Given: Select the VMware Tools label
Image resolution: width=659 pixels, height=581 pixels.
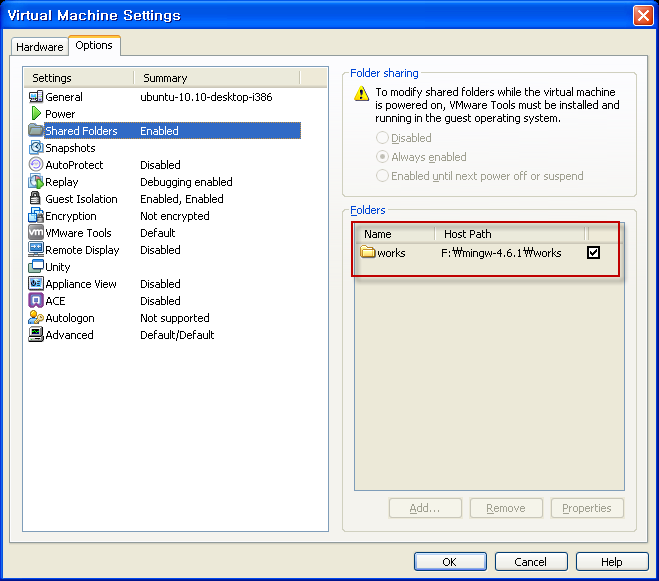Looking at the screenshot, I should tap(78, 233).
